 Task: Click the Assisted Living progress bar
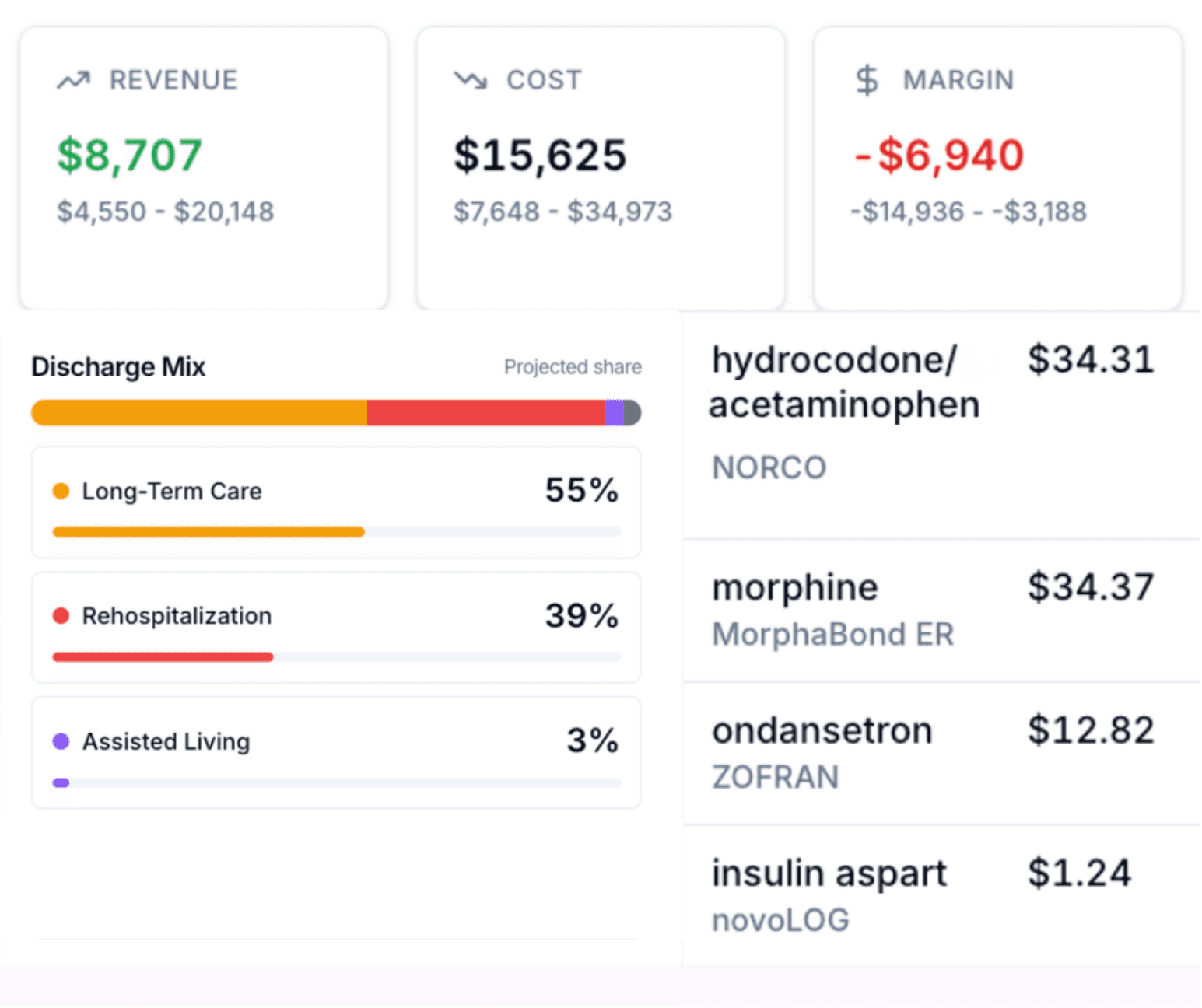336,782
